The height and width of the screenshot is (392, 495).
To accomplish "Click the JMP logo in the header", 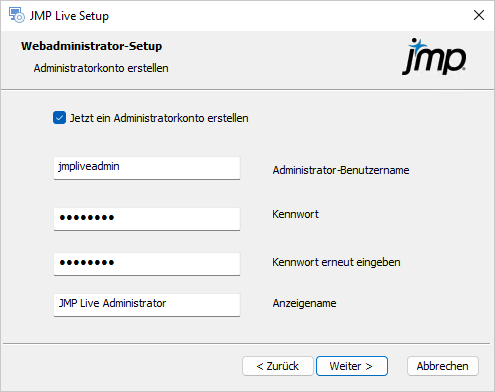I will (x=434, y=57).
